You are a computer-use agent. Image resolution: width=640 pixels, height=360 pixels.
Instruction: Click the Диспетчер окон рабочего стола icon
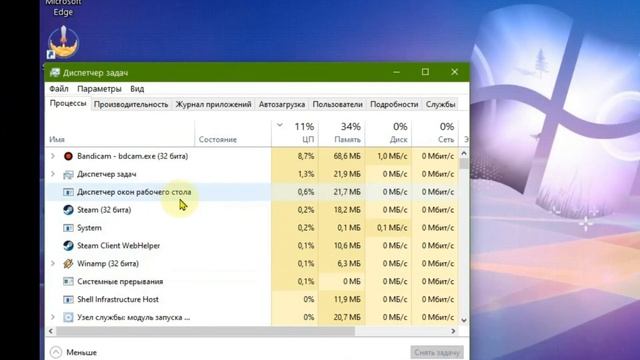tap(68, 192)
